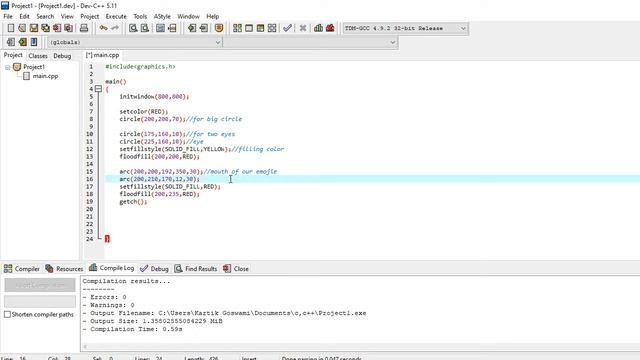Open the bottom Debug tab
The image size is (640, 360).
(154, 269)
